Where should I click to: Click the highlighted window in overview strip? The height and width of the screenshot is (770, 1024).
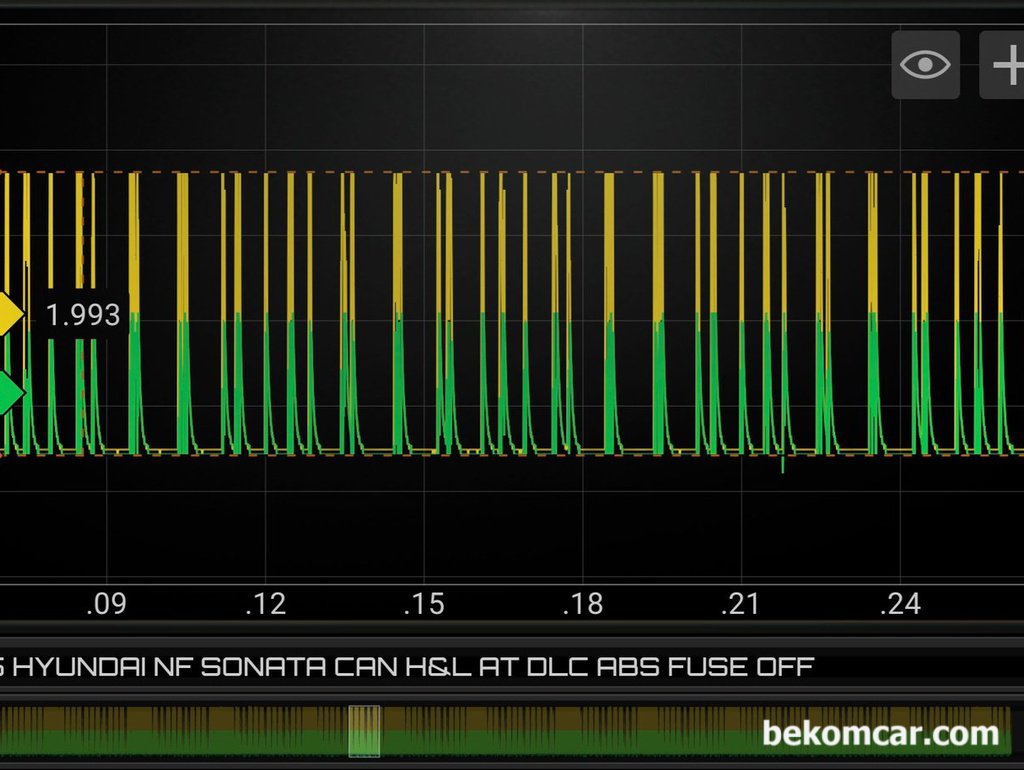click(364, 731)
